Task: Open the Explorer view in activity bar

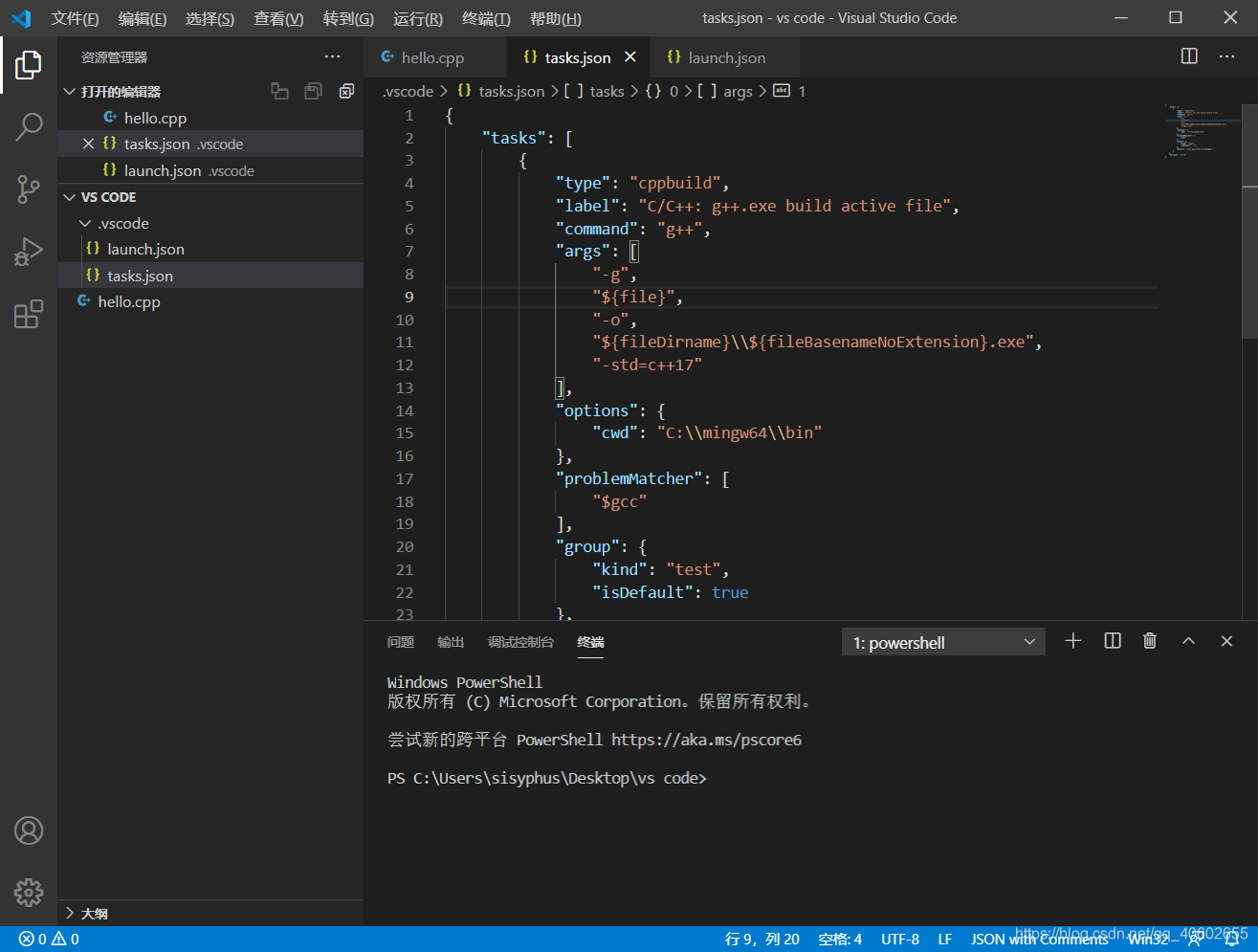Action: (x=29, y=65)
